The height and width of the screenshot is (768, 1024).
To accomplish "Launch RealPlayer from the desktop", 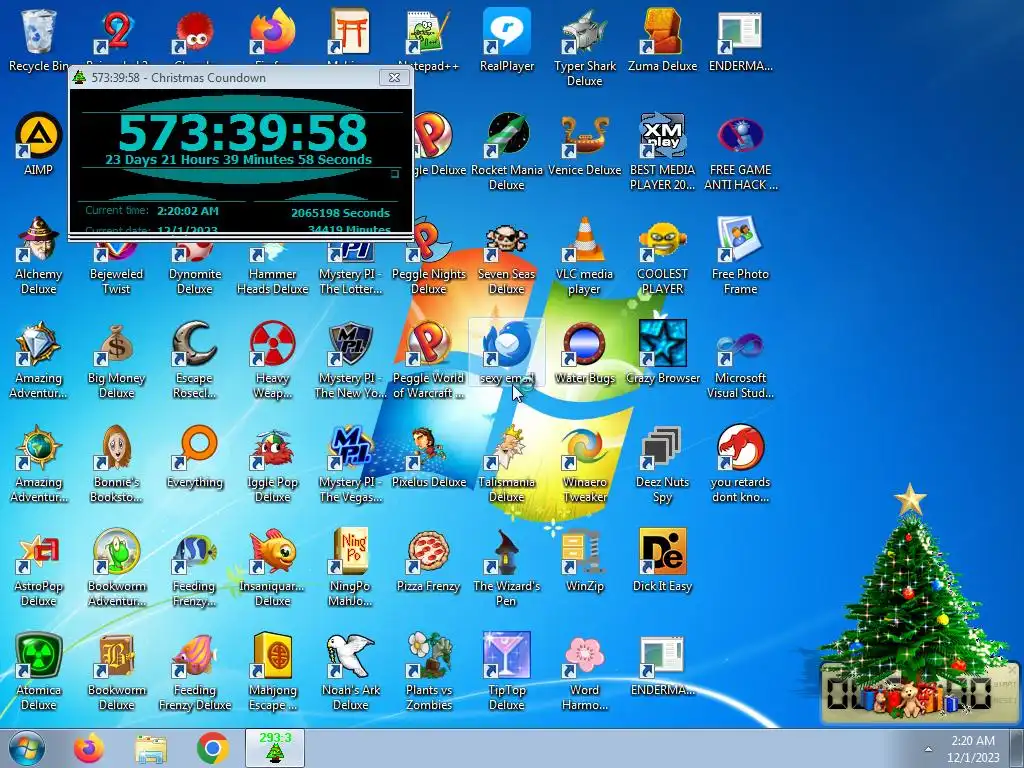I will pos(507,40).
